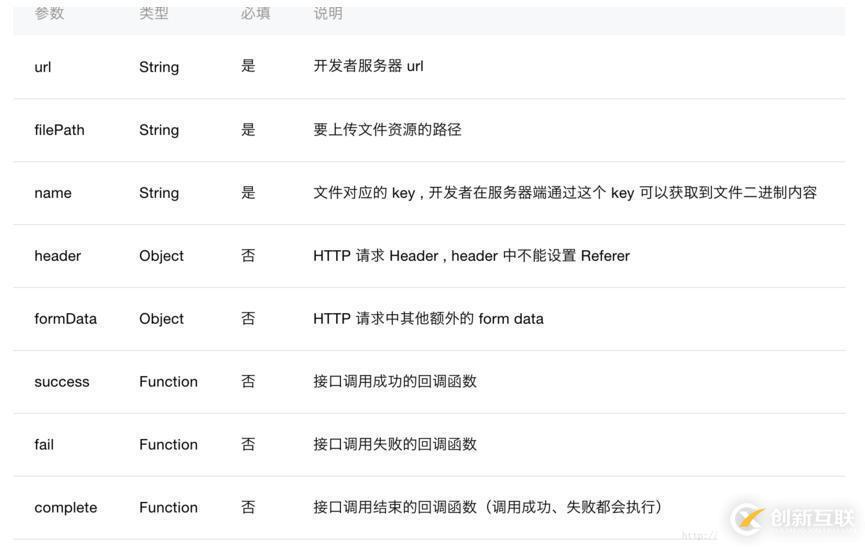Click the 类型 column header
Image resolution: width=865 pixels, height=548 pixels.
point(154,14)
